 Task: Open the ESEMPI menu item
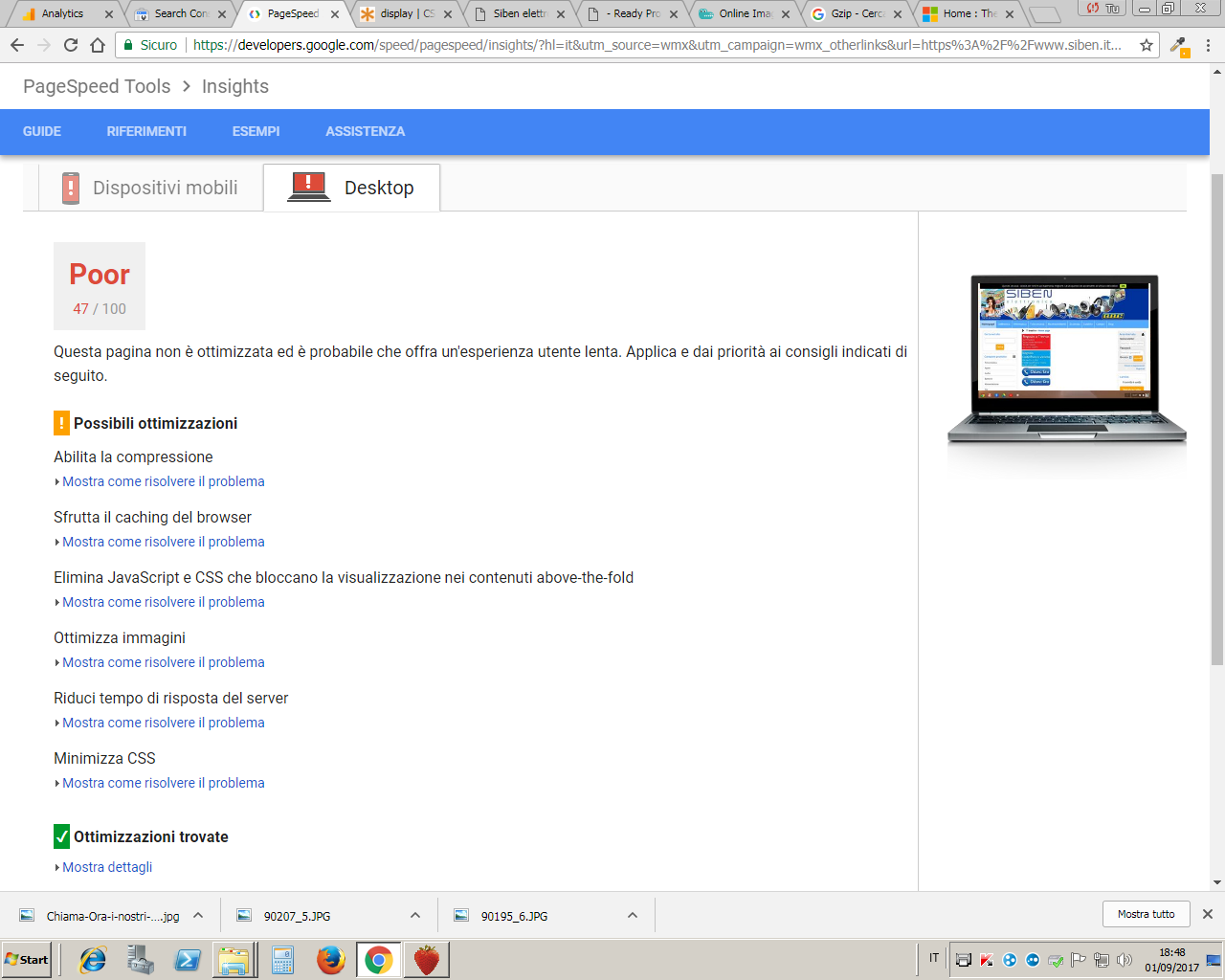tap(256, 131)
